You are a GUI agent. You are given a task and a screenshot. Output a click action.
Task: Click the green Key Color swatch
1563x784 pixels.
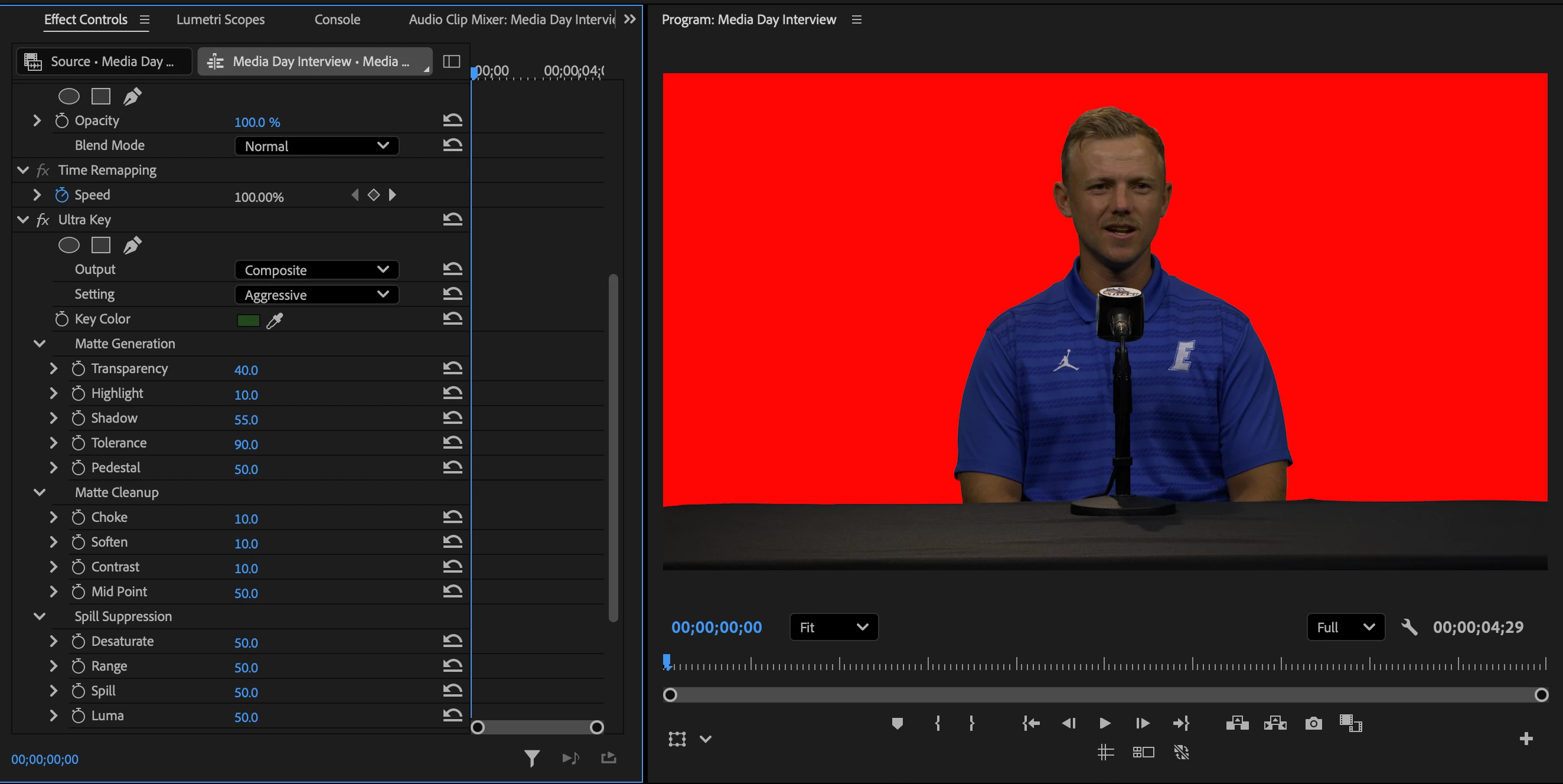click(x=247, y=321)
